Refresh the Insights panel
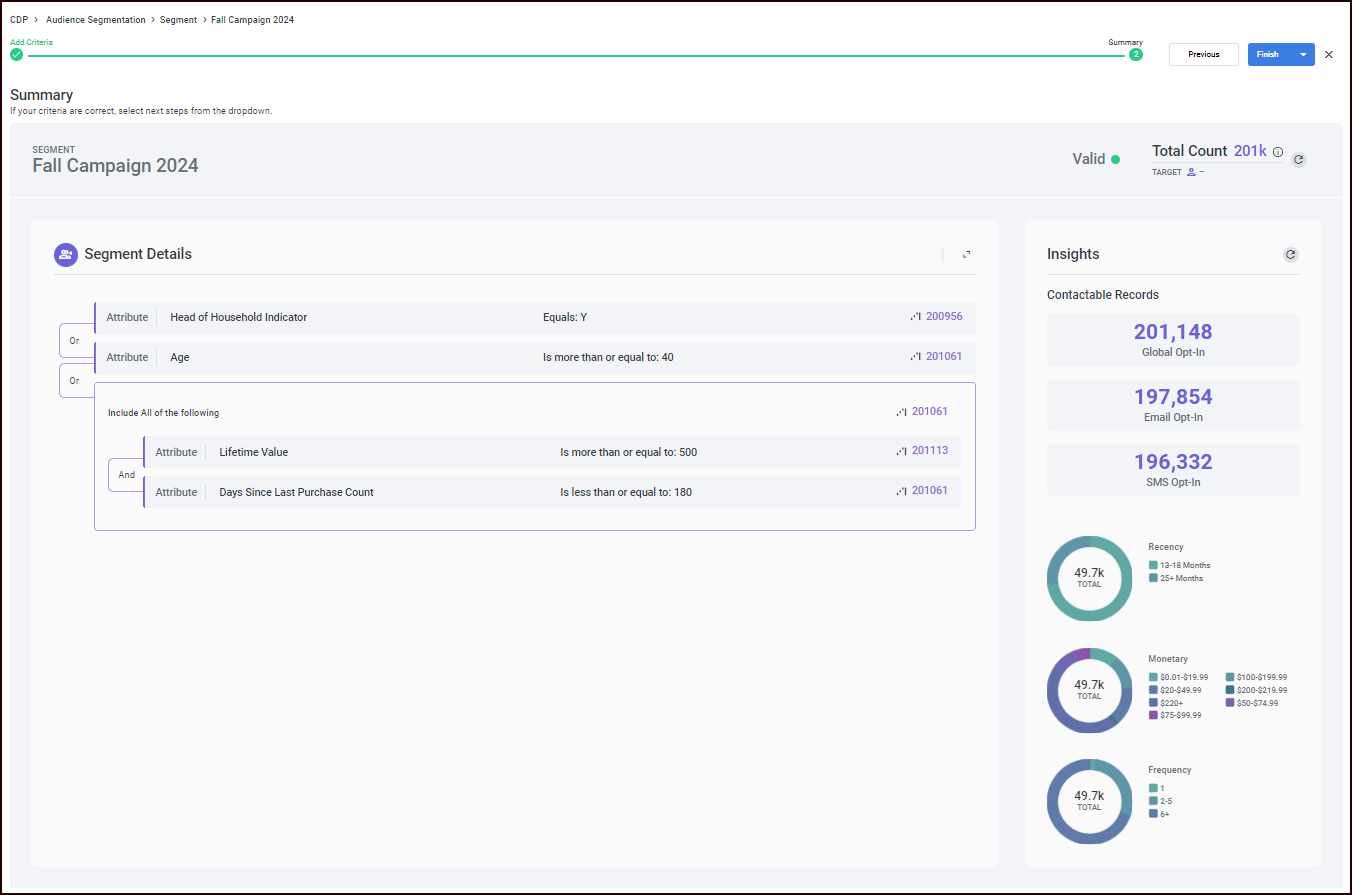Image resolution: width=1352 pixels, height=895 pixels. pyautogui.click(x=1290, y=255)
